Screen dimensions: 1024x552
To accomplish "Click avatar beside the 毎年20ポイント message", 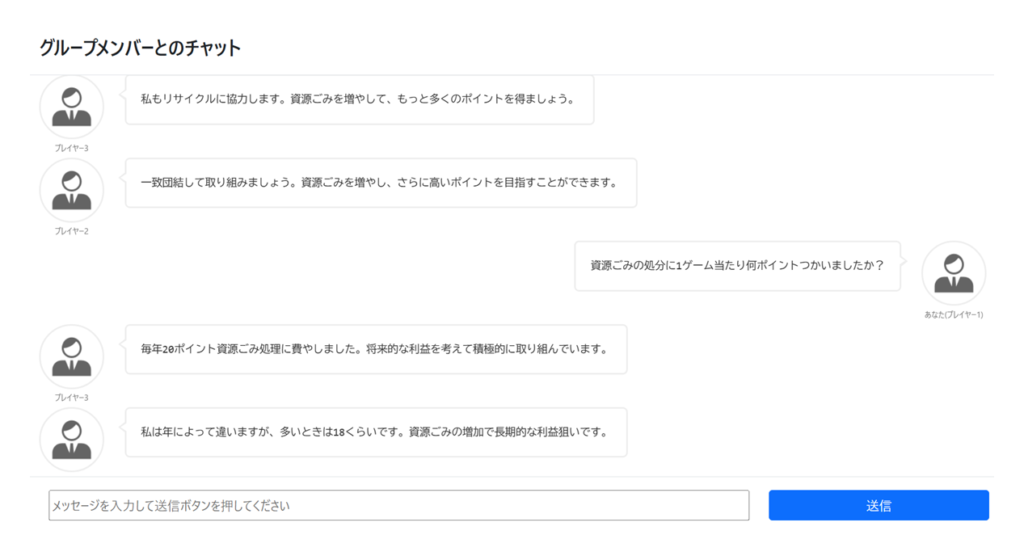I will click(x=71, y=356).
